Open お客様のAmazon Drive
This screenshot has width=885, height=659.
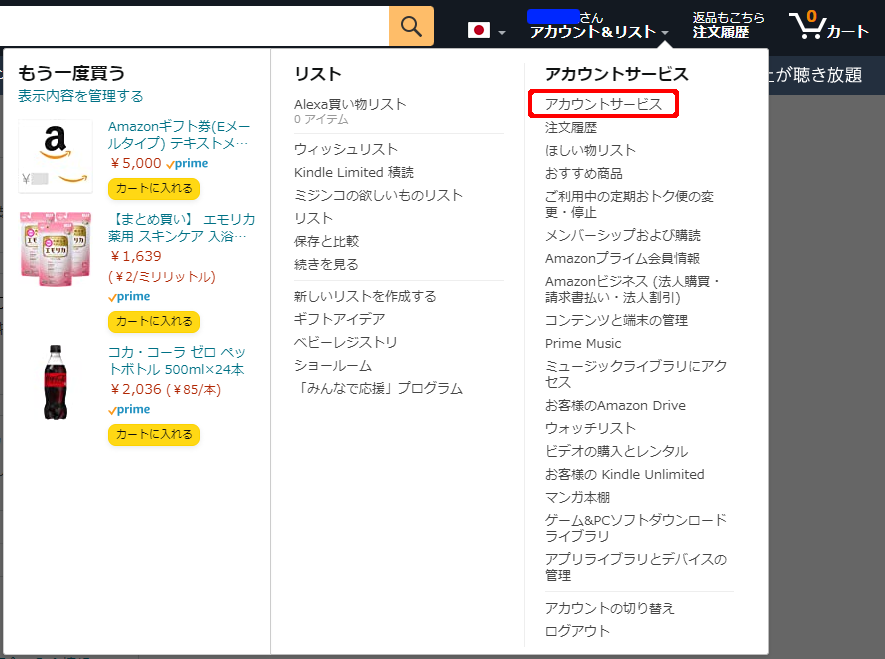(615, 406)
